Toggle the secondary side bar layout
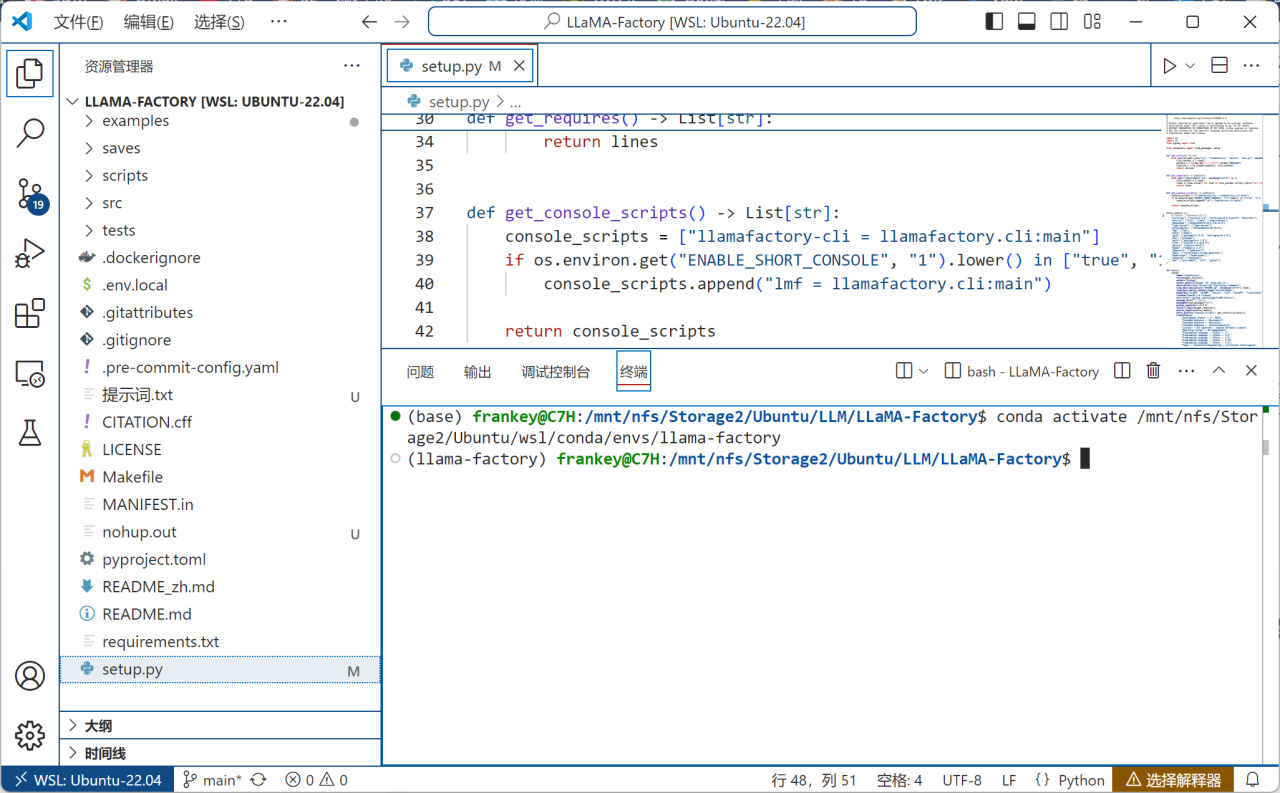The height and width of the screenshot is (793, 1280). coord(1059,22)
